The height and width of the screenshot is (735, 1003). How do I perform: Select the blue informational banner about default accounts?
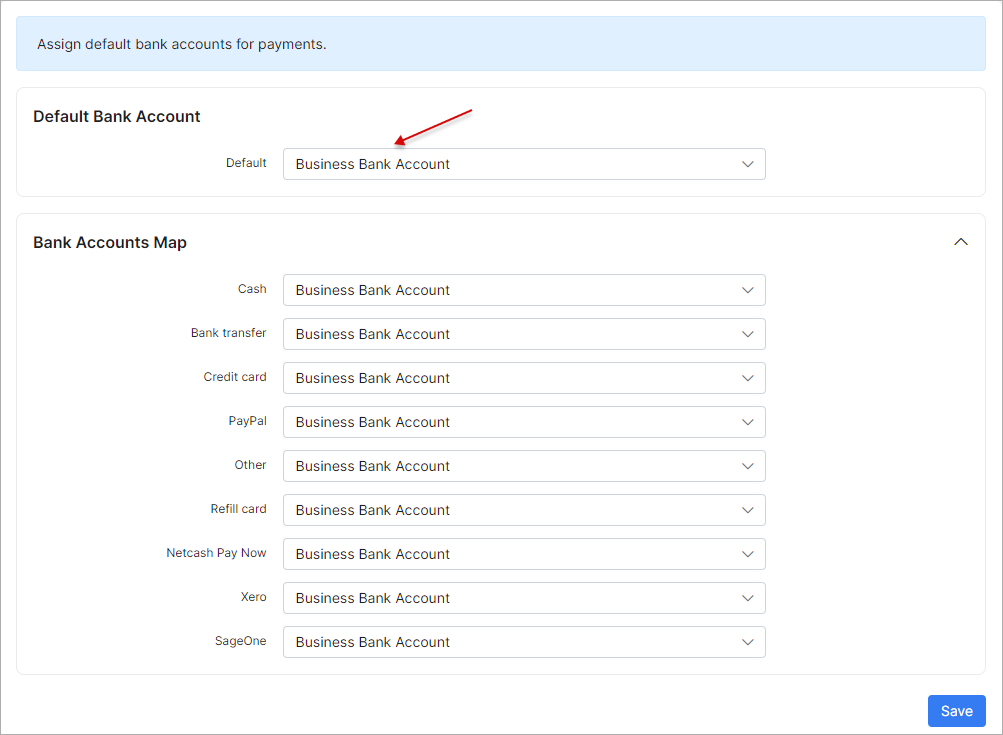(x=500, y=43)
